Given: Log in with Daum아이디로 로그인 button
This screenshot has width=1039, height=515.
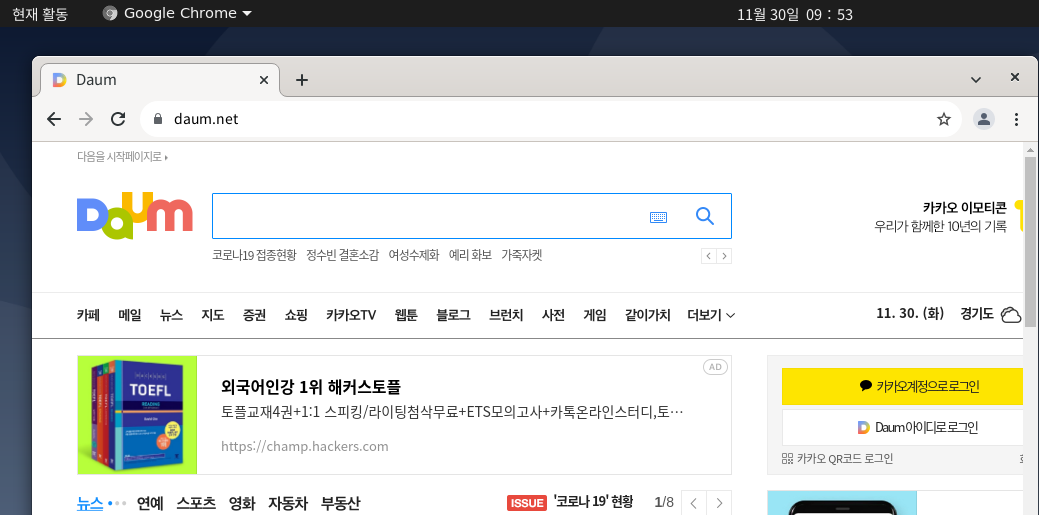Looking at the screenshot, I should click(903, 428).
